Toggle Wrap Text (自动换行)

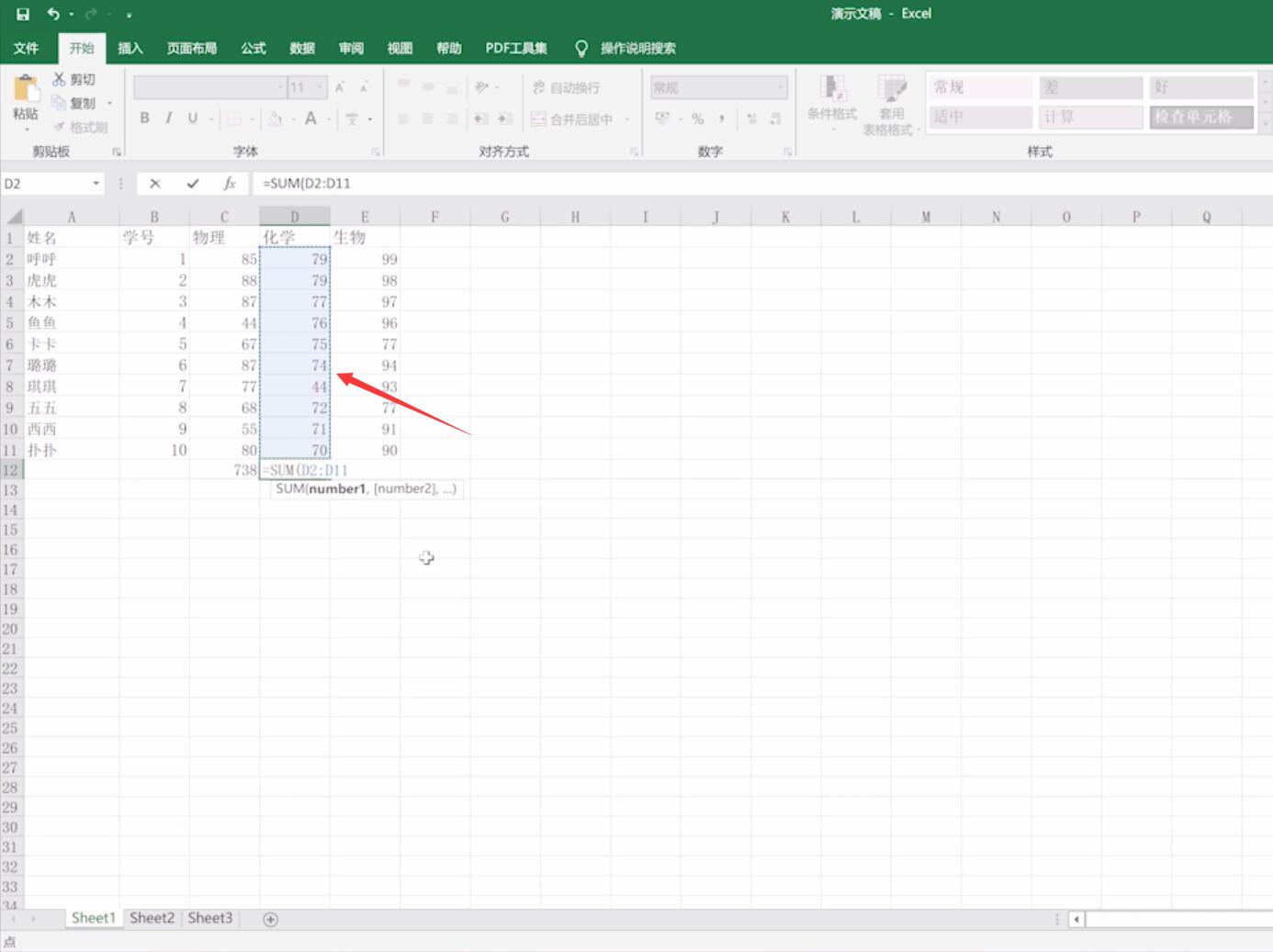pos(566,87)
